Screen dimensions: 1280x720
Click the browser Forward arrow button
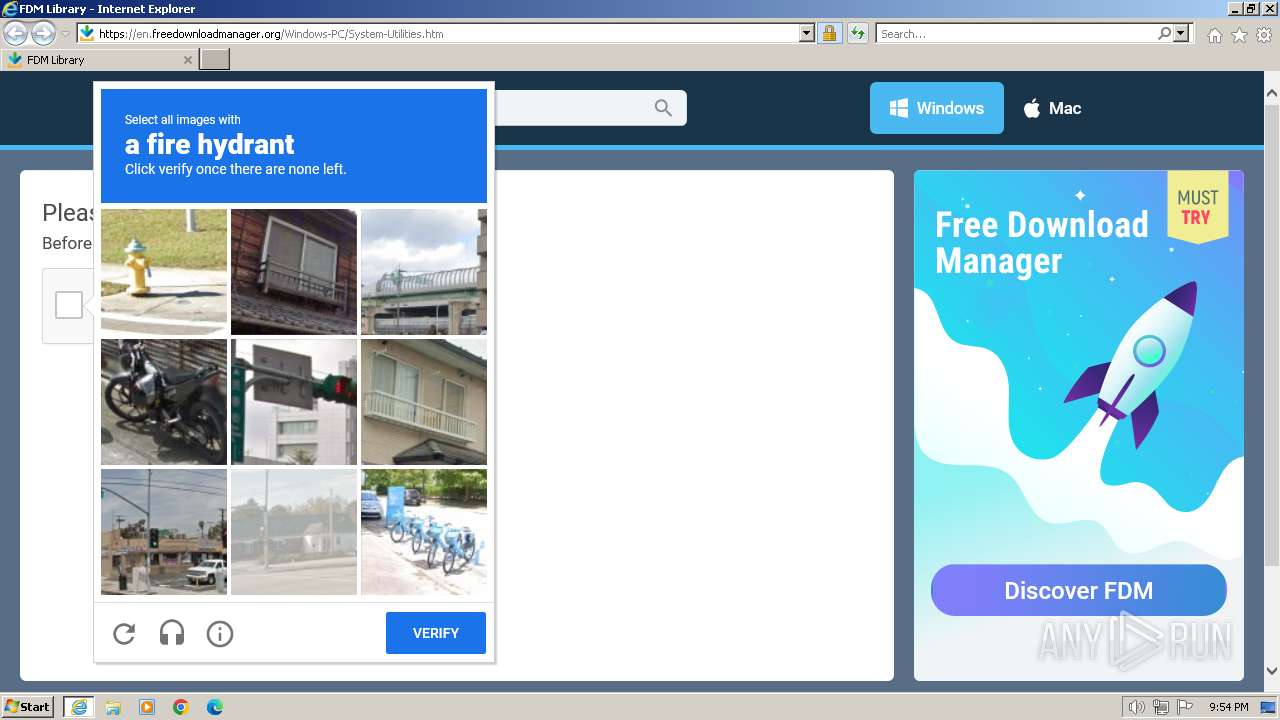coord(43,33)
